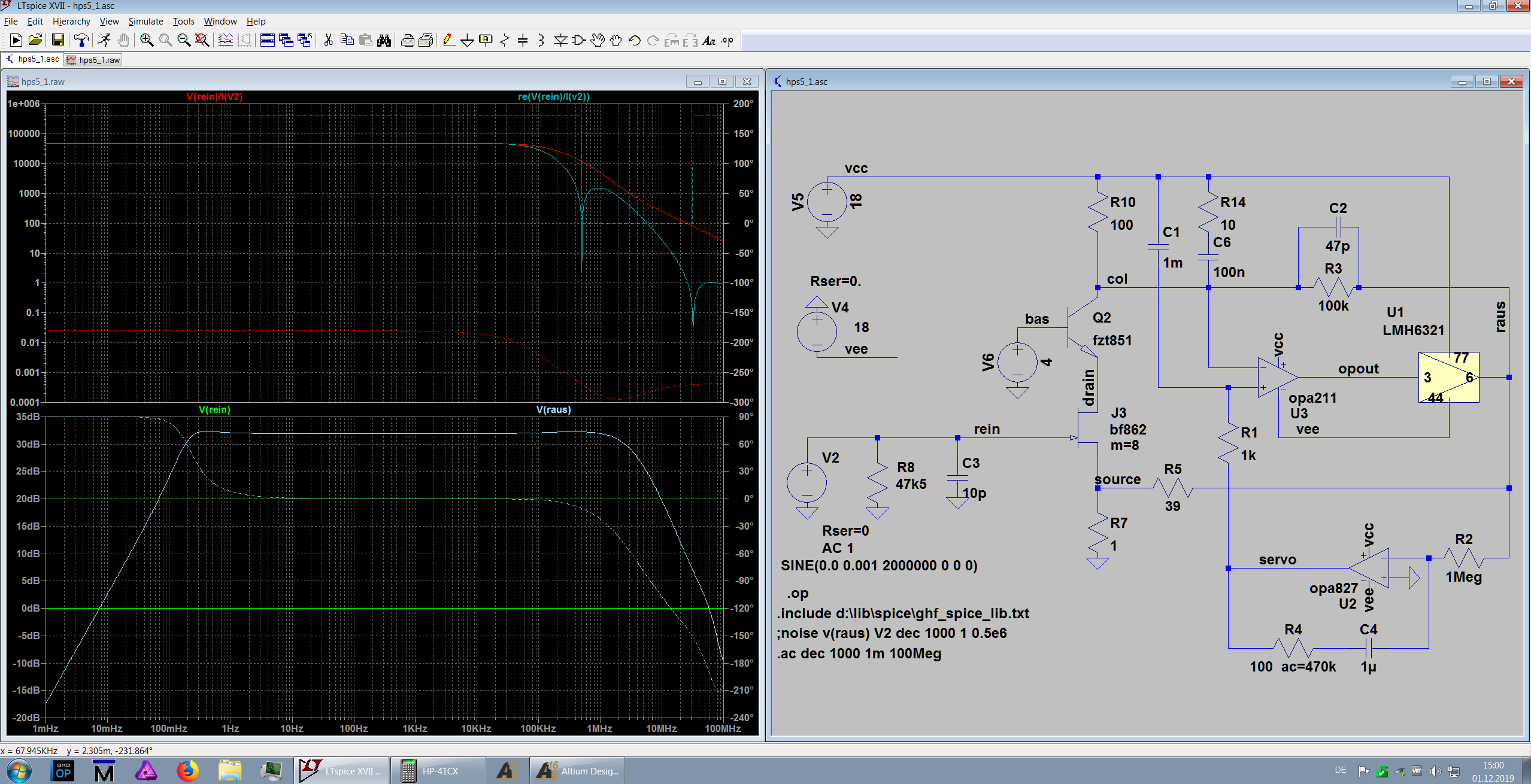The width and height of the screenshot is (1531, 784).
Task: Open the Hierarchy menu
Action: pos(71,22)
